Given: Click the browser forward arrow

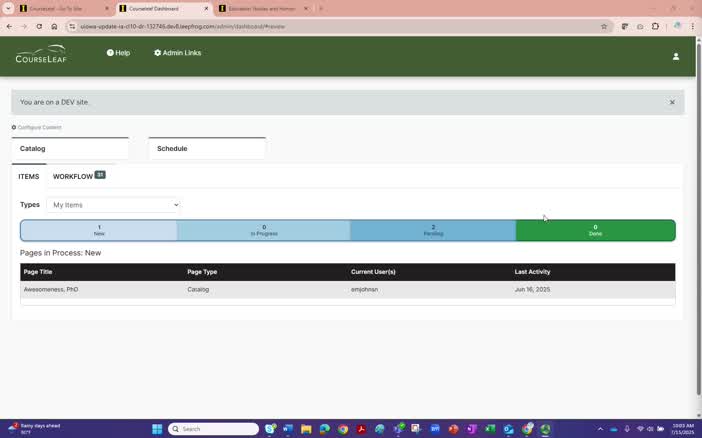Looking at the screenshot, I should tap(24, 26).
